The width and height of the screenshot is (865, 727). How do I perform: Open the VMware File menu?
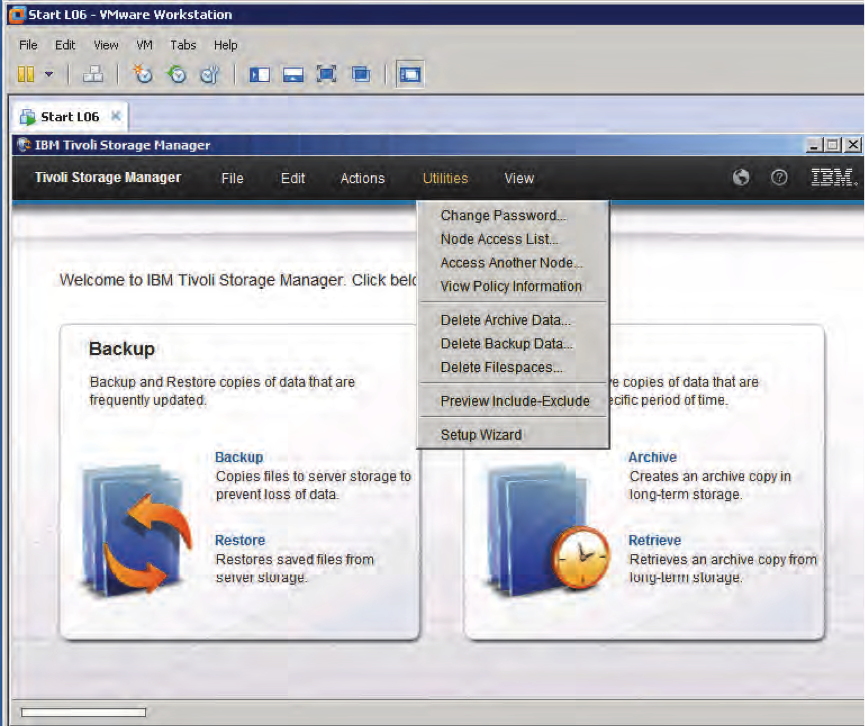(28, 45)
